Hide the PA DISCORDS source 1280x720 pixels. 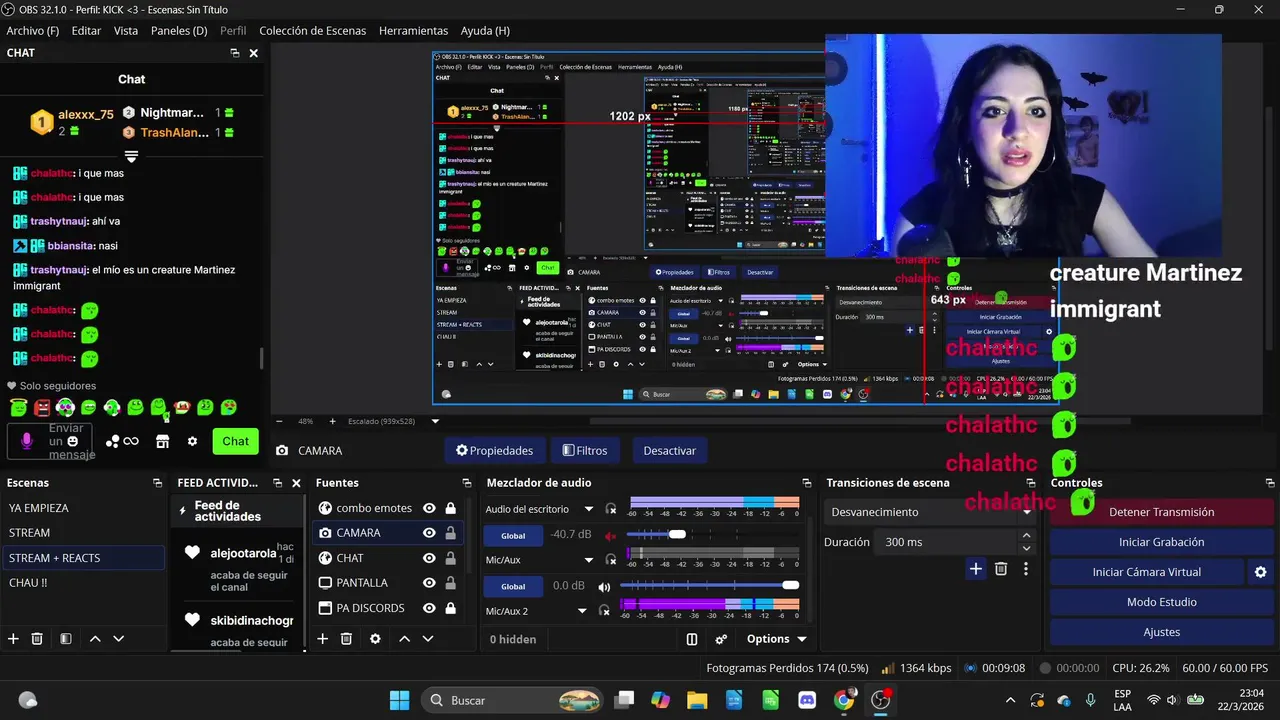click(429, 608)
